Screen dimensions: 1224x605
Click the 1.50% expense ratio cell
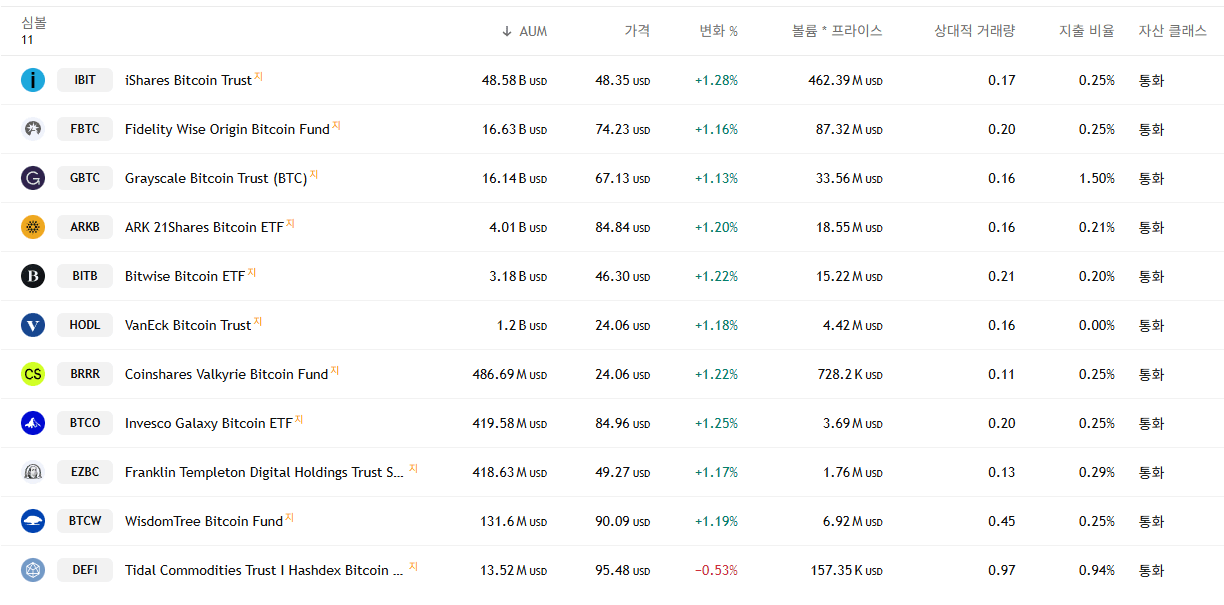click(1097, 178)
